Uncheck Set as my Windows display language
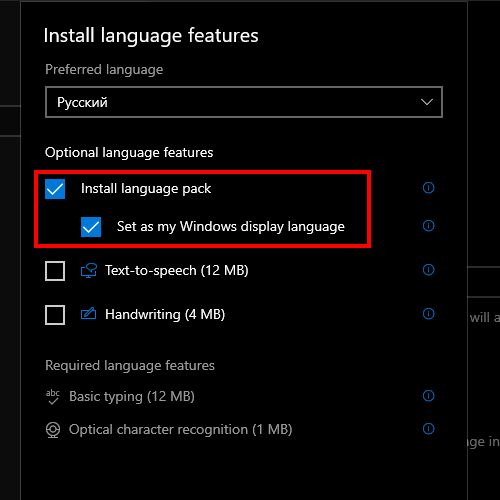The image size is (500, 500). (91, 227)
